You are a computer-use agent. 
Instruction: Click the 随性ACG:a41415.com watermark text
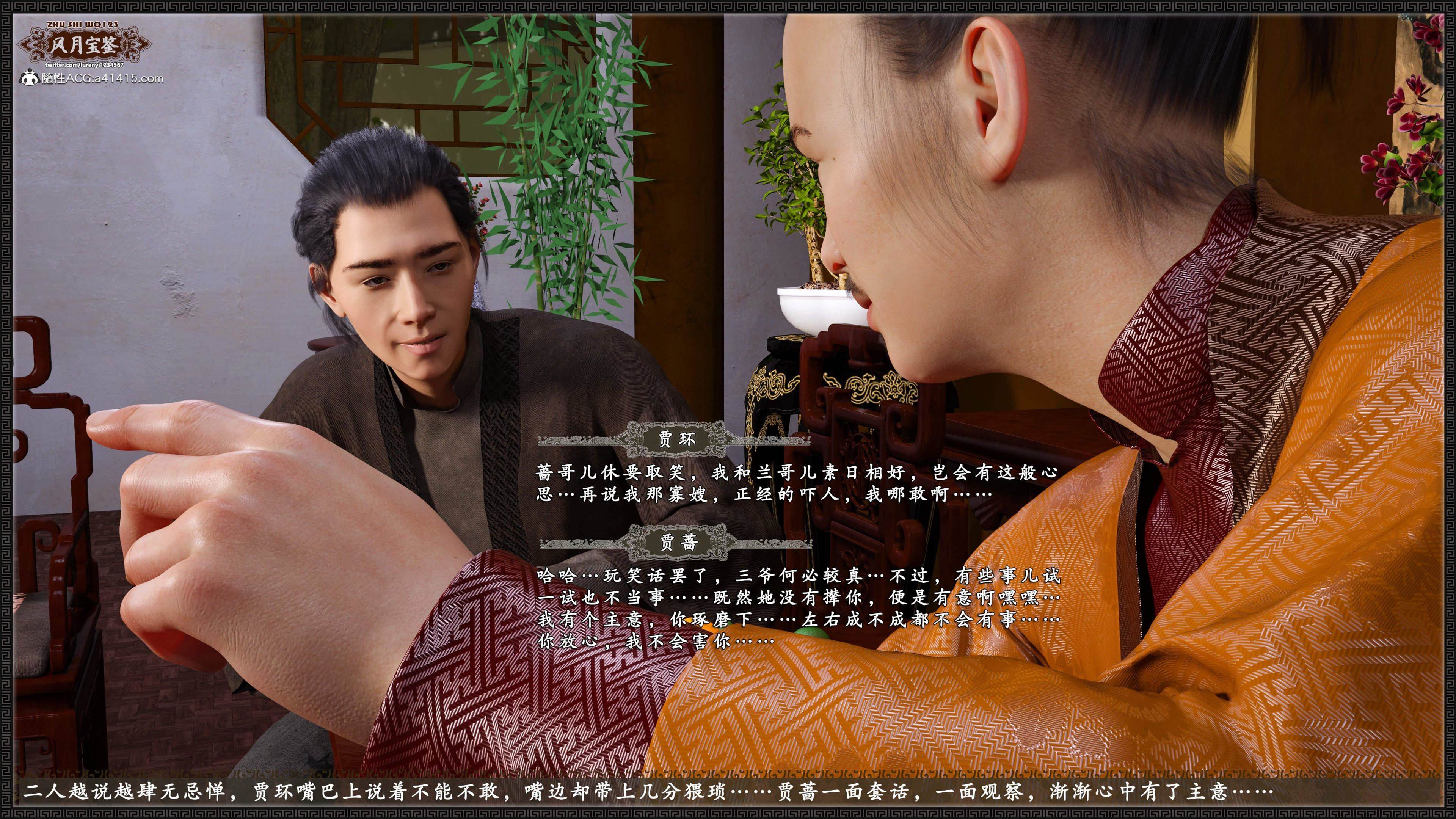point(102,78)
